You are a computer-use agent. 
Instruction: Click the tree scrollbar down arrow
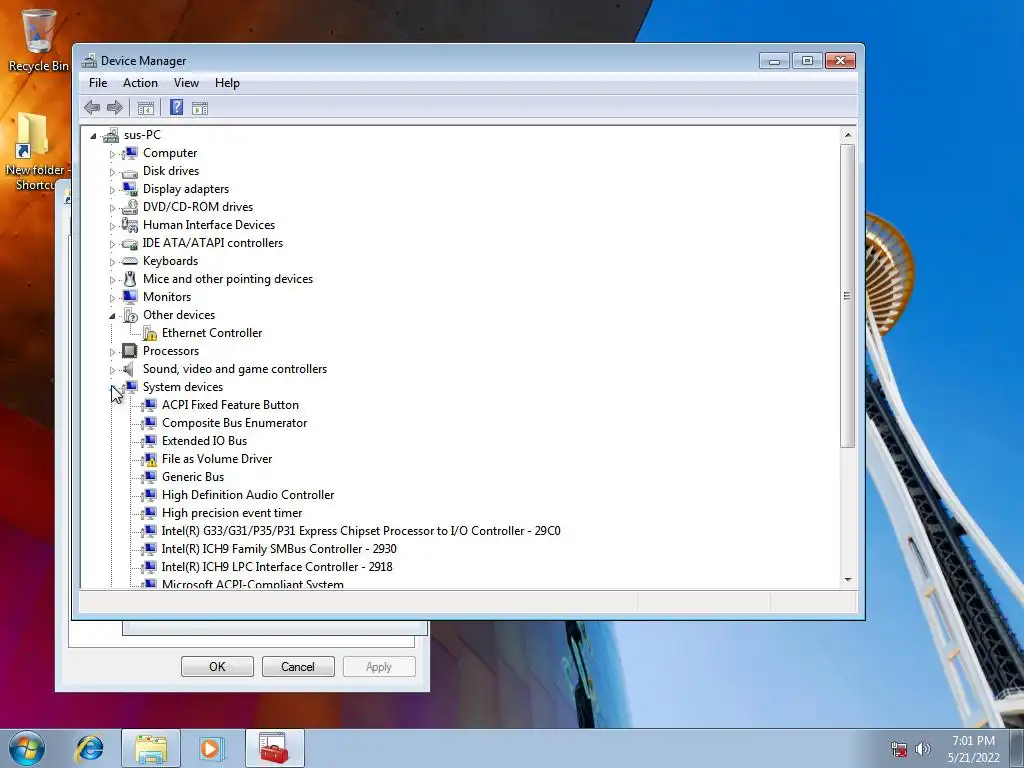tap(848, 580)
